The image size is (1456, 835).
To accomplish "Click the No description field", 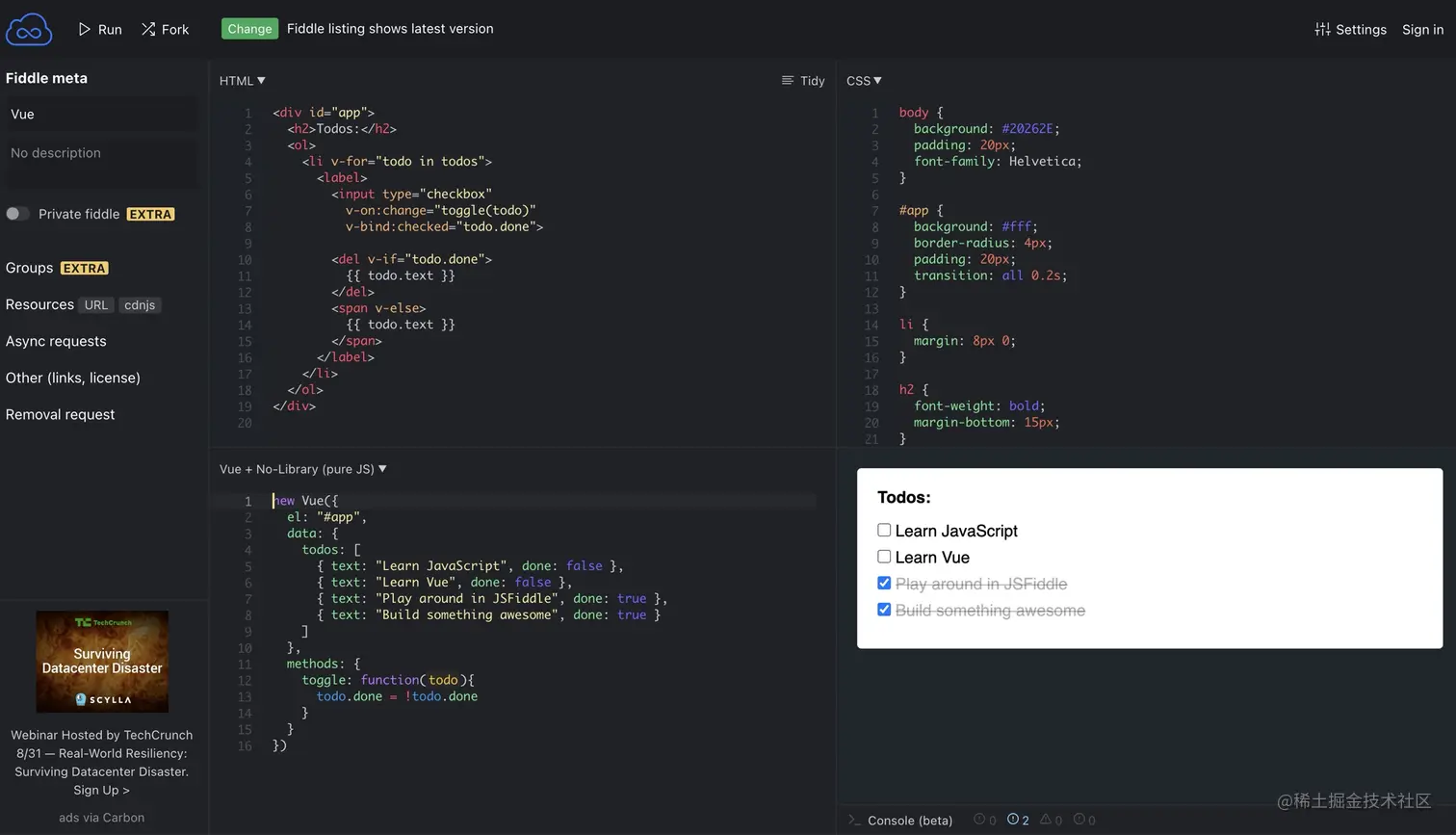I will coord(101,162).
